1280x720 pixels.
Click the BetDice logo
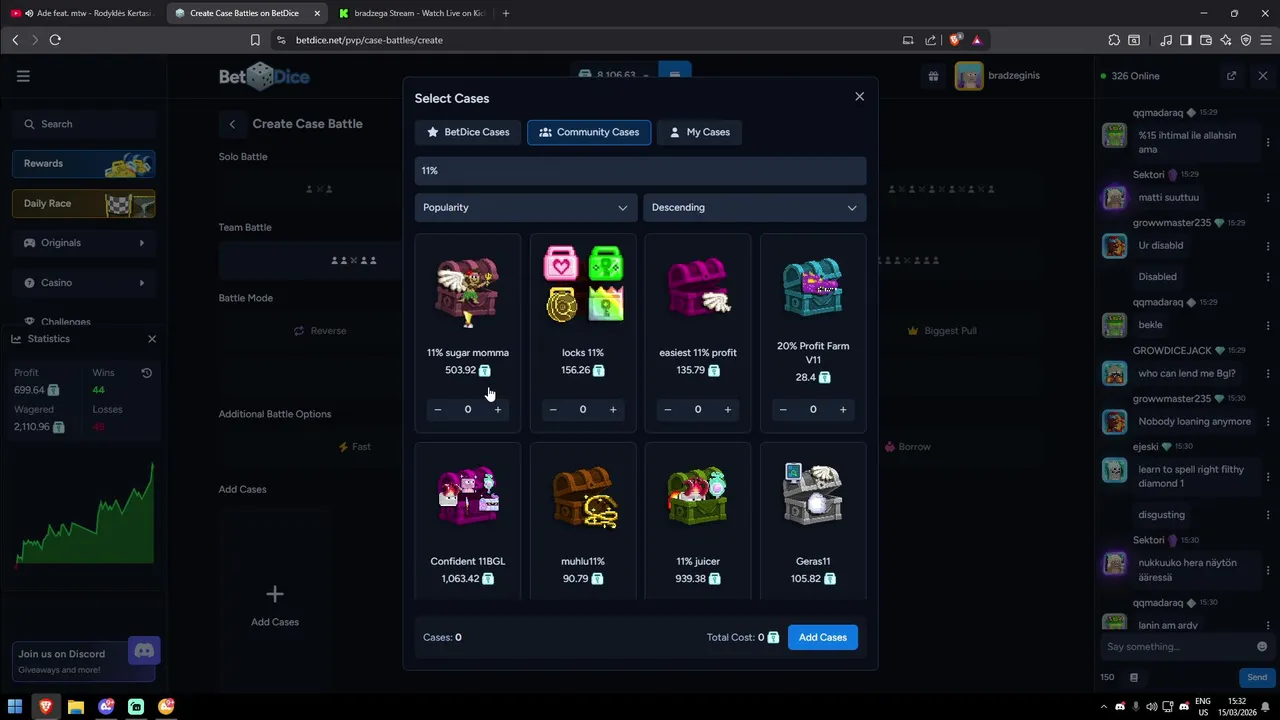[264, 76]
